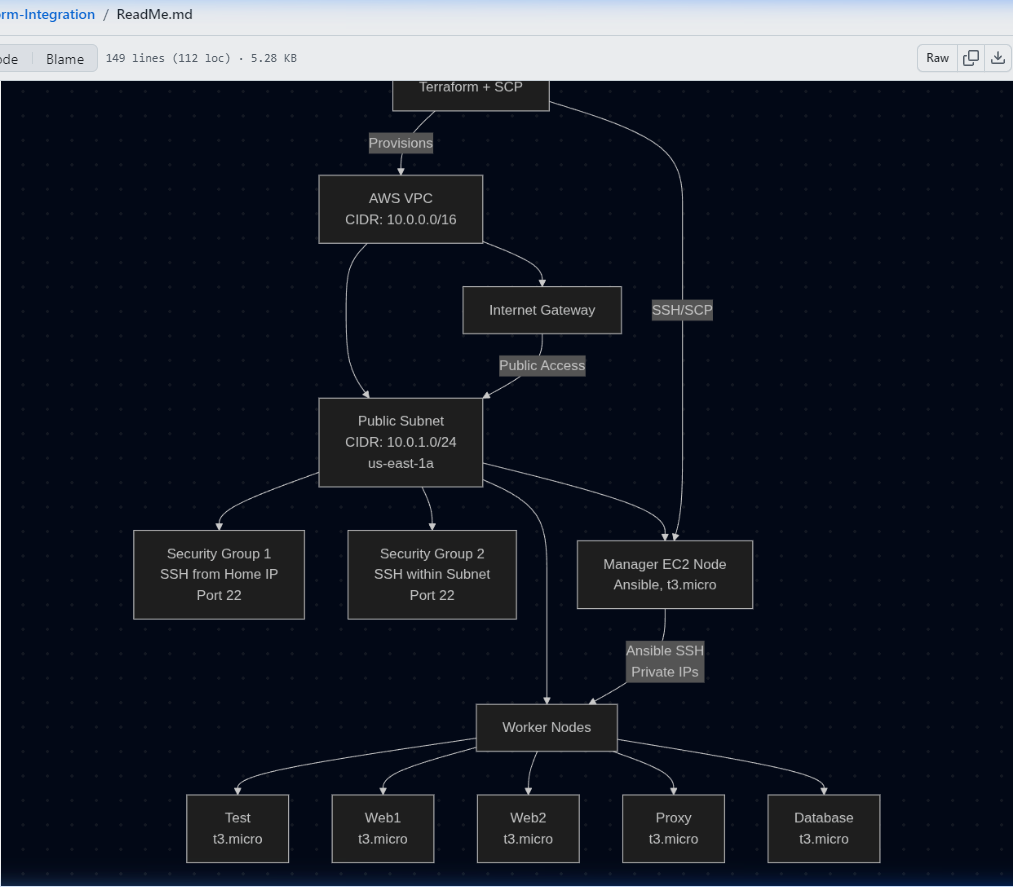Click the copy raw file icon
This screenshot has width=1013, height=887.
[x=970, y=58]
